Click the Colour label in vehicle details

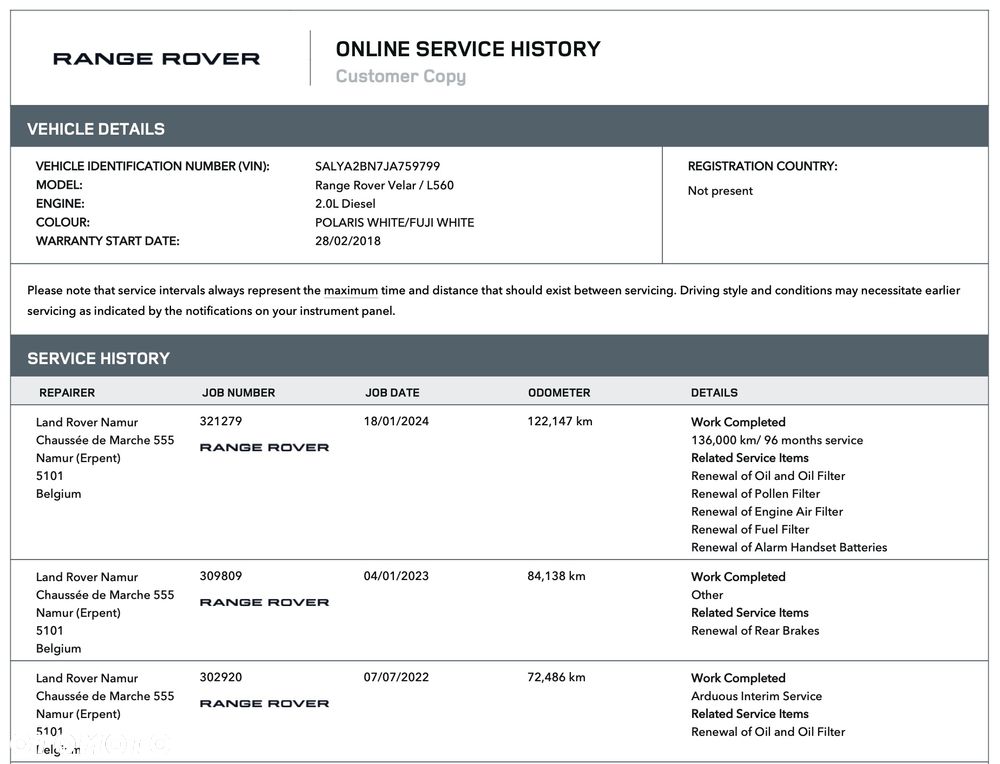(62, 223)
